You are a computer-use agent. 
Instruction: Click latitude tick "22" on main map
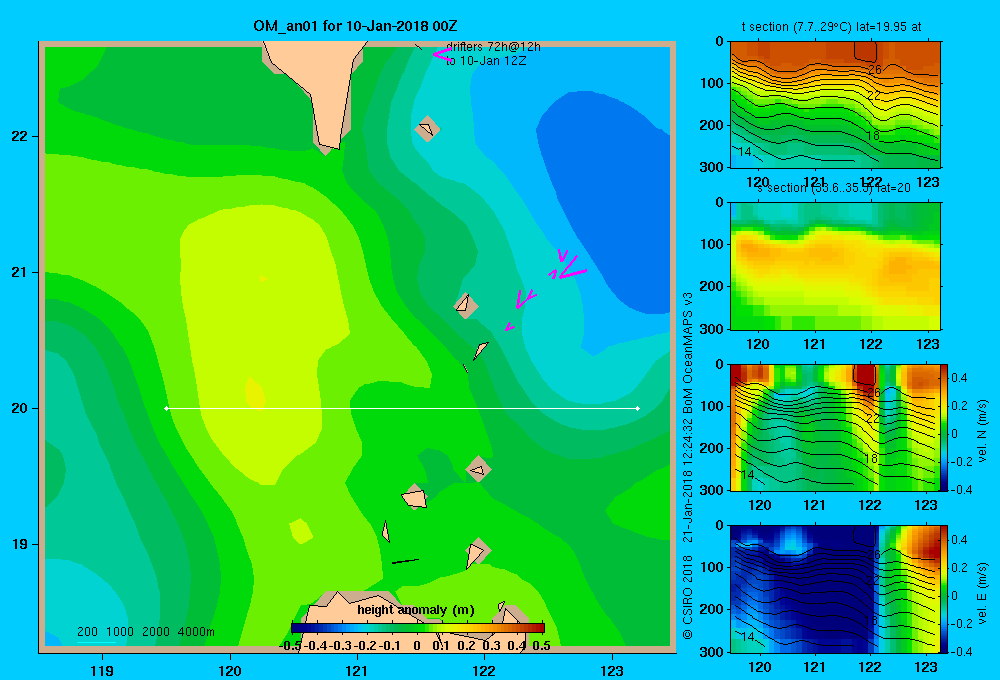[x=20, y=136]
